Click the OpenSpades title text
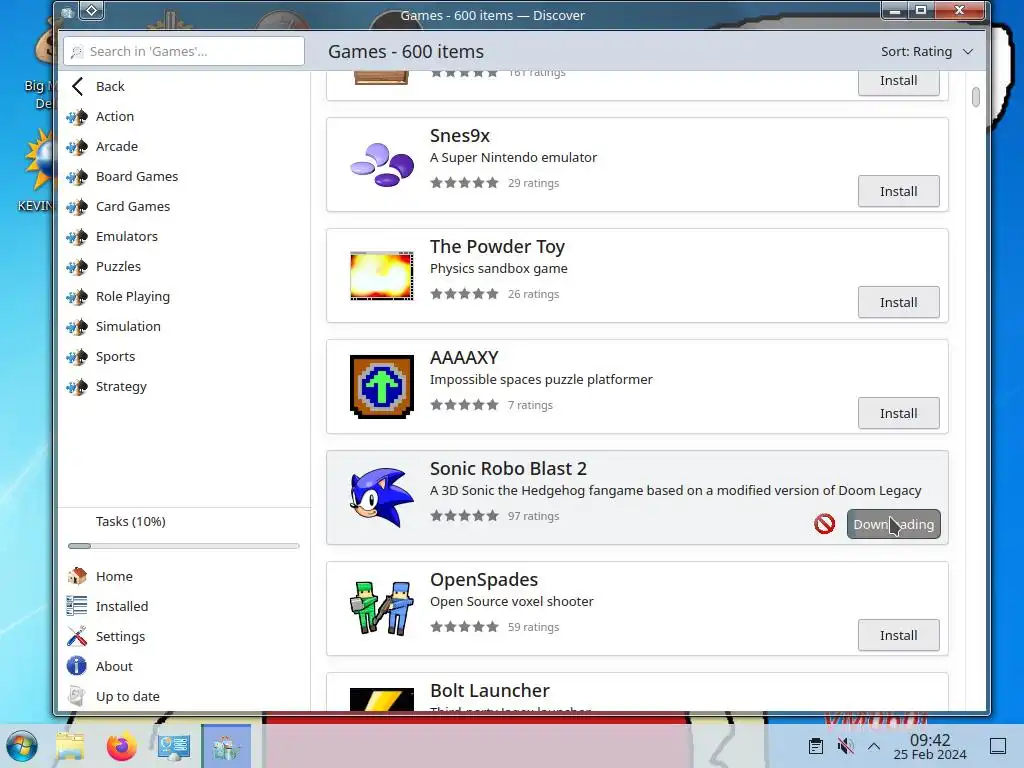The image size is (1024, 768). 484,580
